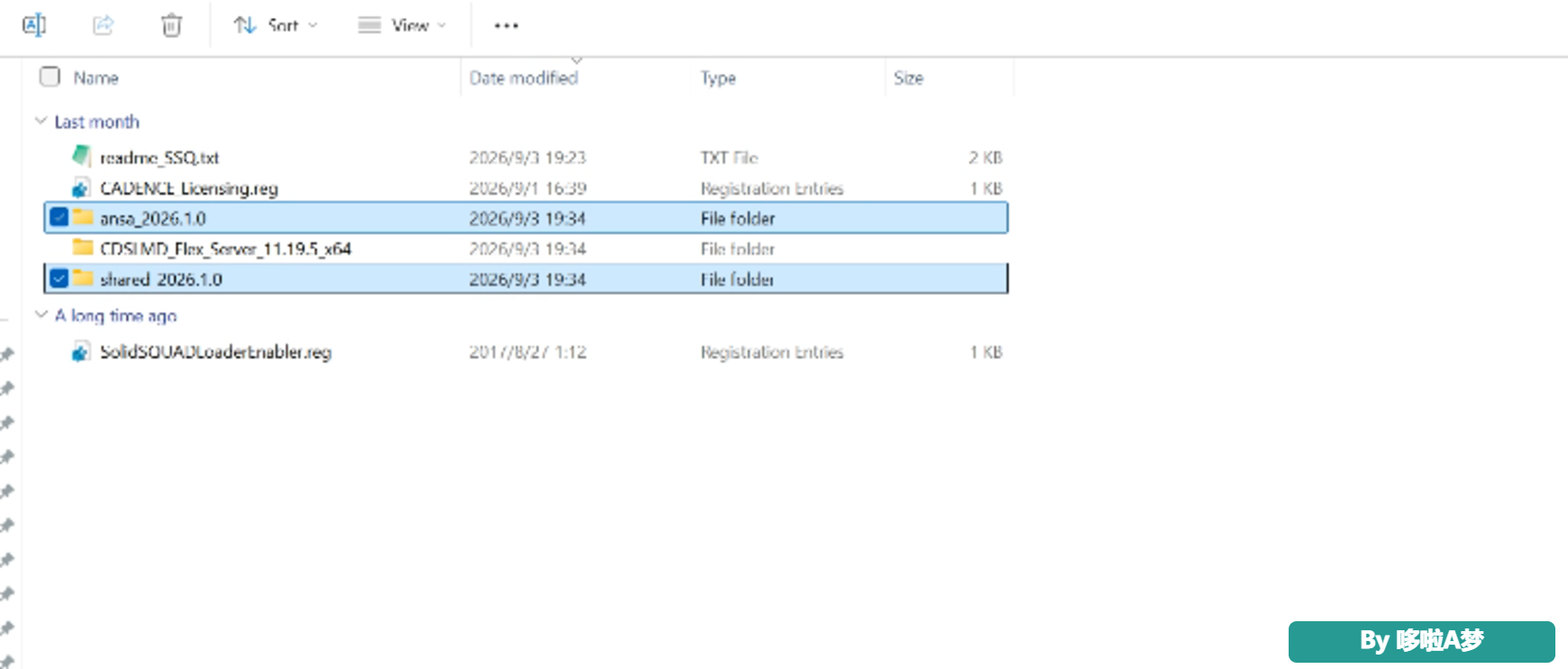Click the 2 KB size cell

click(986, 158)
